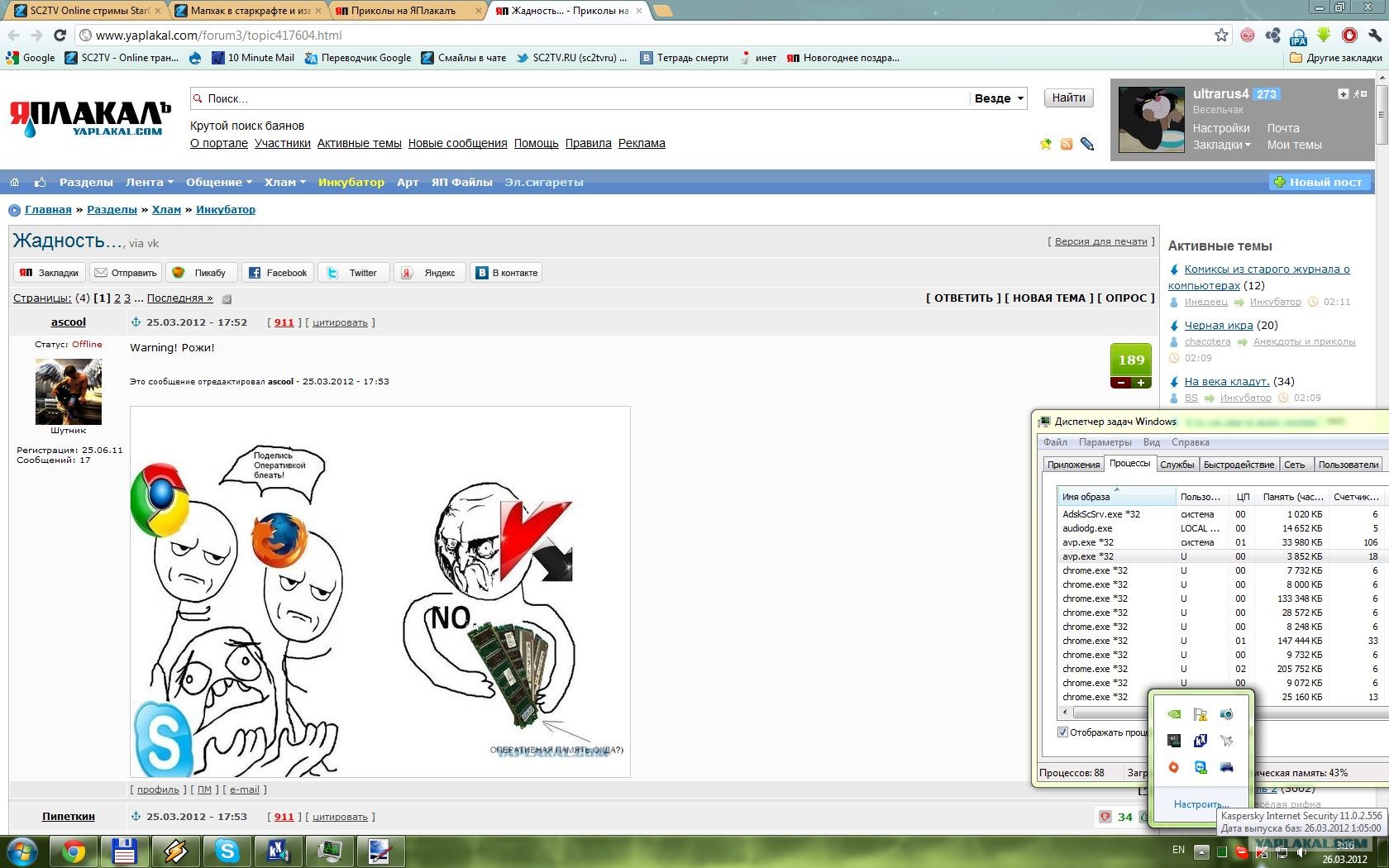
Task: Expand the Хлам navigation dropdown
Action: pyautogui.click(x=284, y=182)
